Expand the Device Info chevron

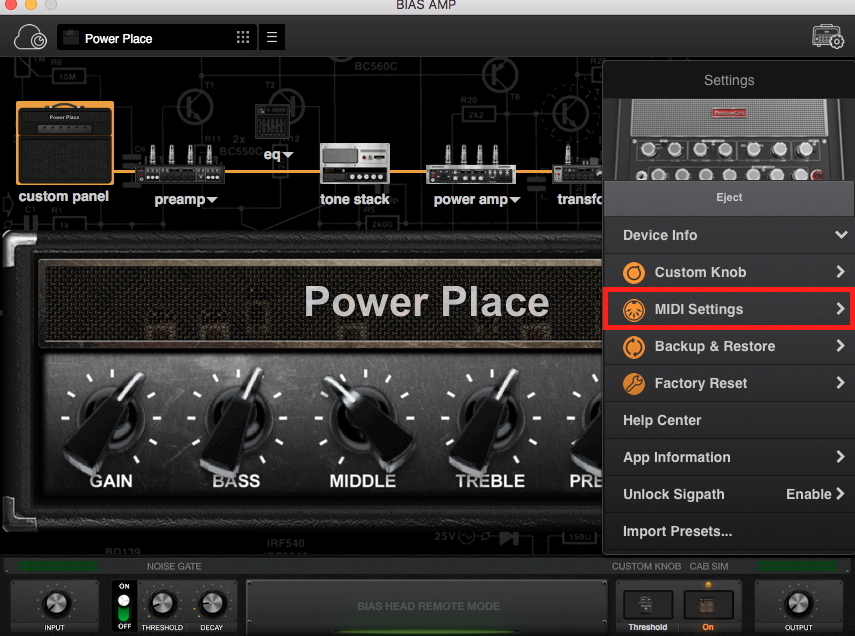pos(841,235)
